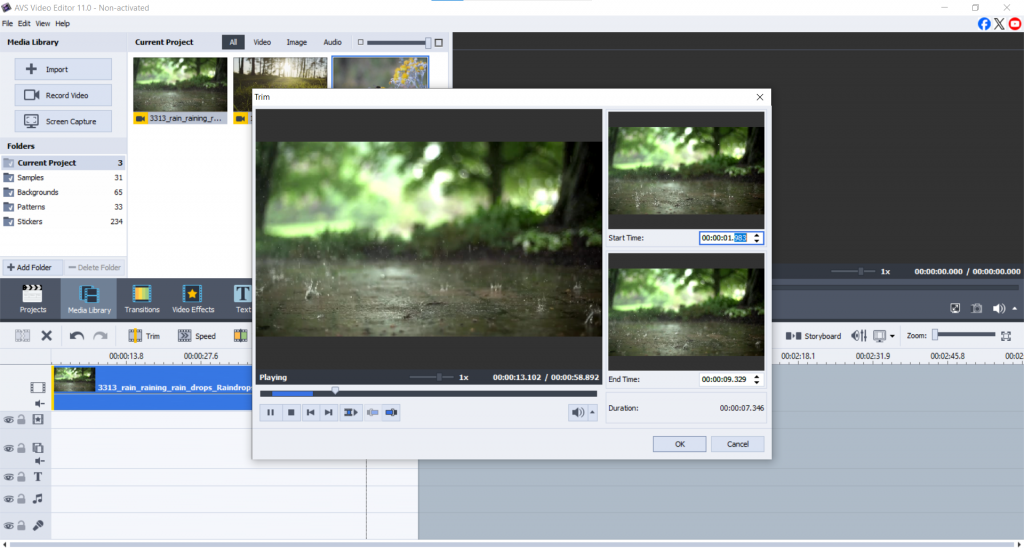The width and height of the screenshot is (1024, 548).
Task: Set trim end marker at current position
Action: pyautogui.click(x=391, y=412)
